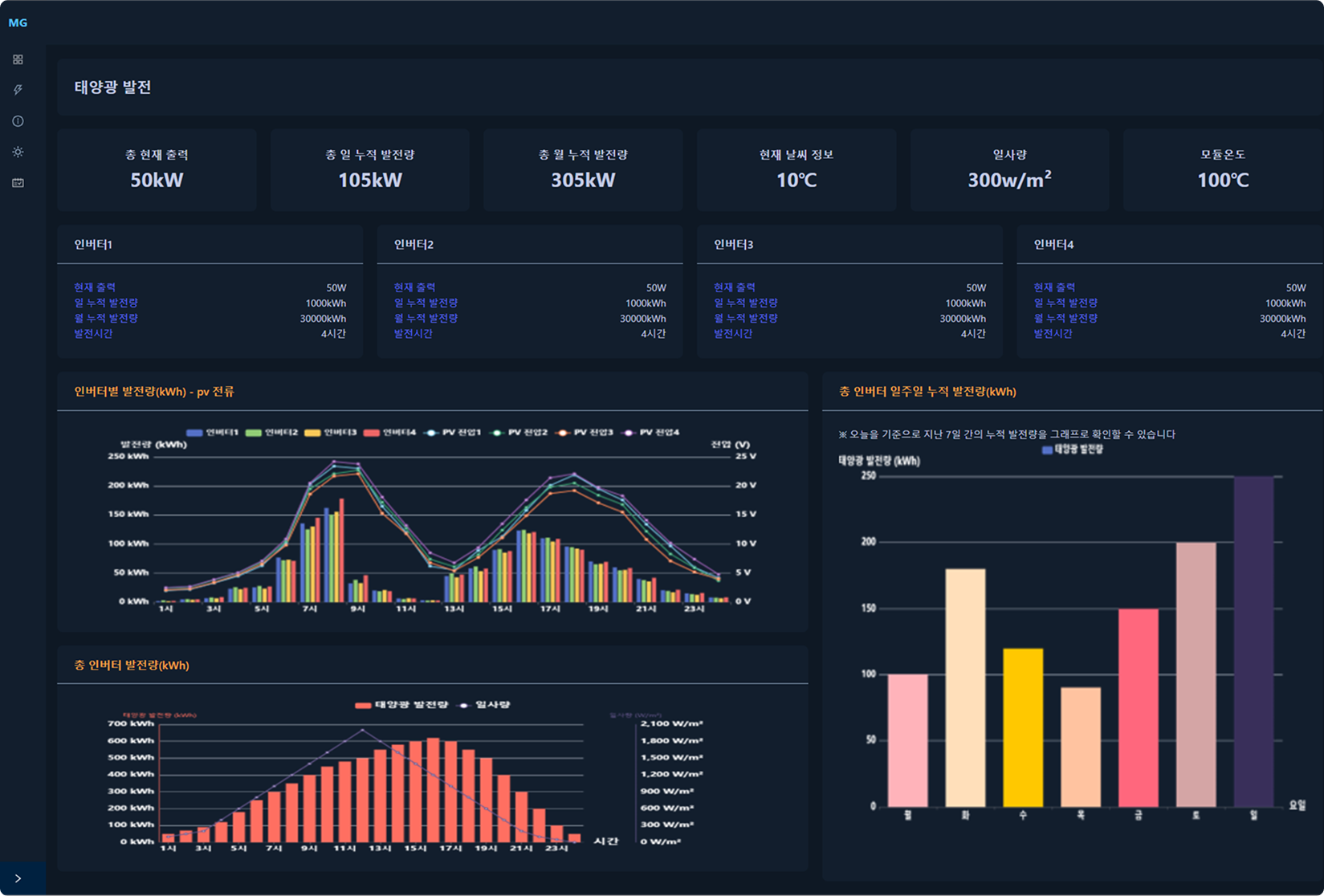The image size is (1324, 896).
Task: Click the Saturday (토) dusty rose bar
Action: click(x=1196, y=674)
